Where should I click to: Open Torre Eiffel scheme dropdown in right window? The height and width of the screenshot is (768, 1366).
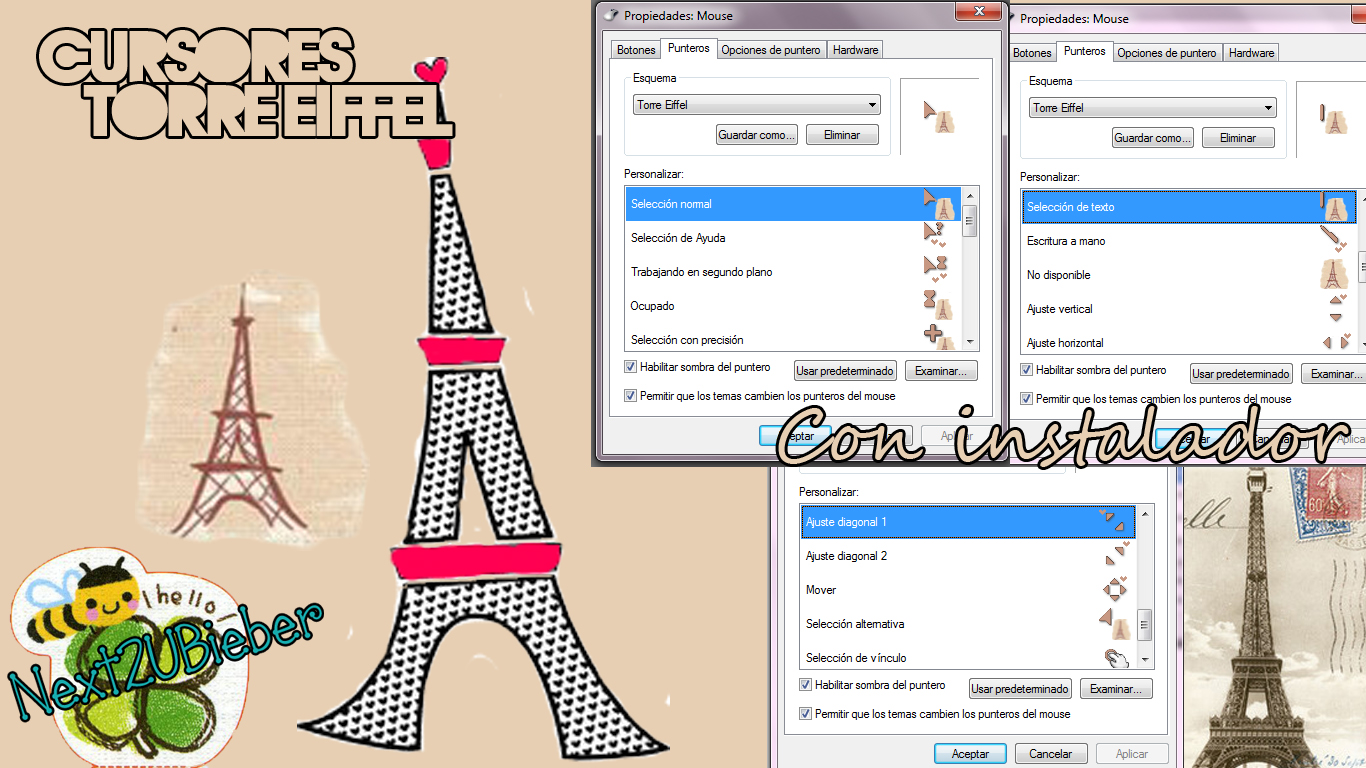[1153, 108]
